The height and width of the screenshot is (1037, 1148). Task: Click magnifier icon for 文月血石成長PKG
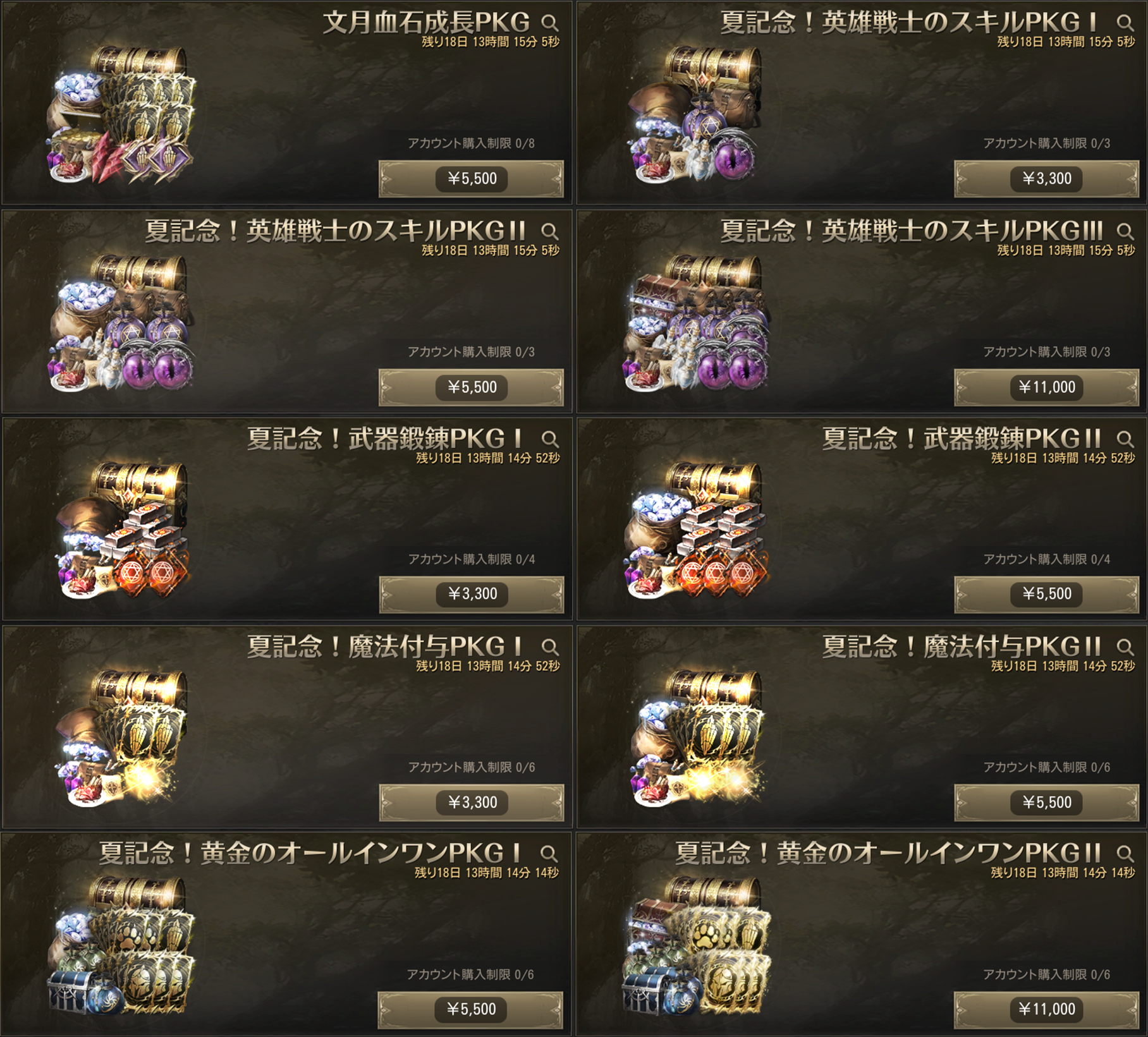point(550,23)
